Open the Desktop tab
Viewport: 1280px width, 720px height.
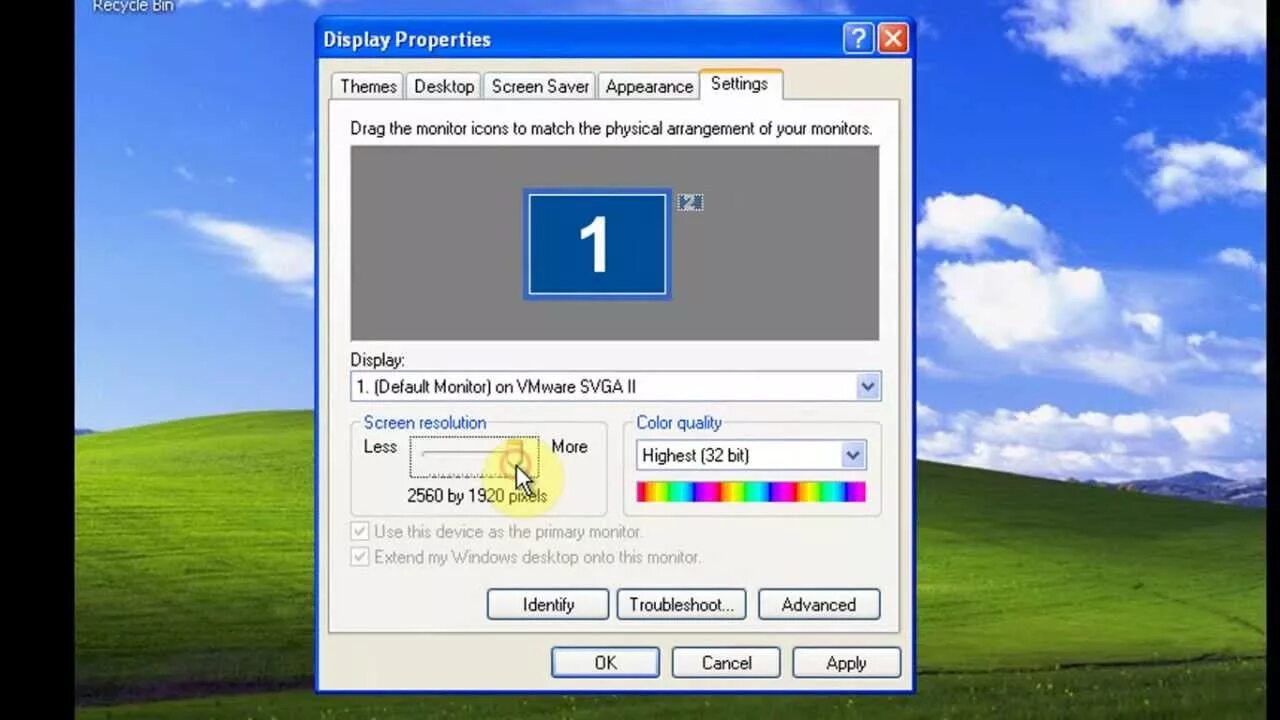point(444,86)
